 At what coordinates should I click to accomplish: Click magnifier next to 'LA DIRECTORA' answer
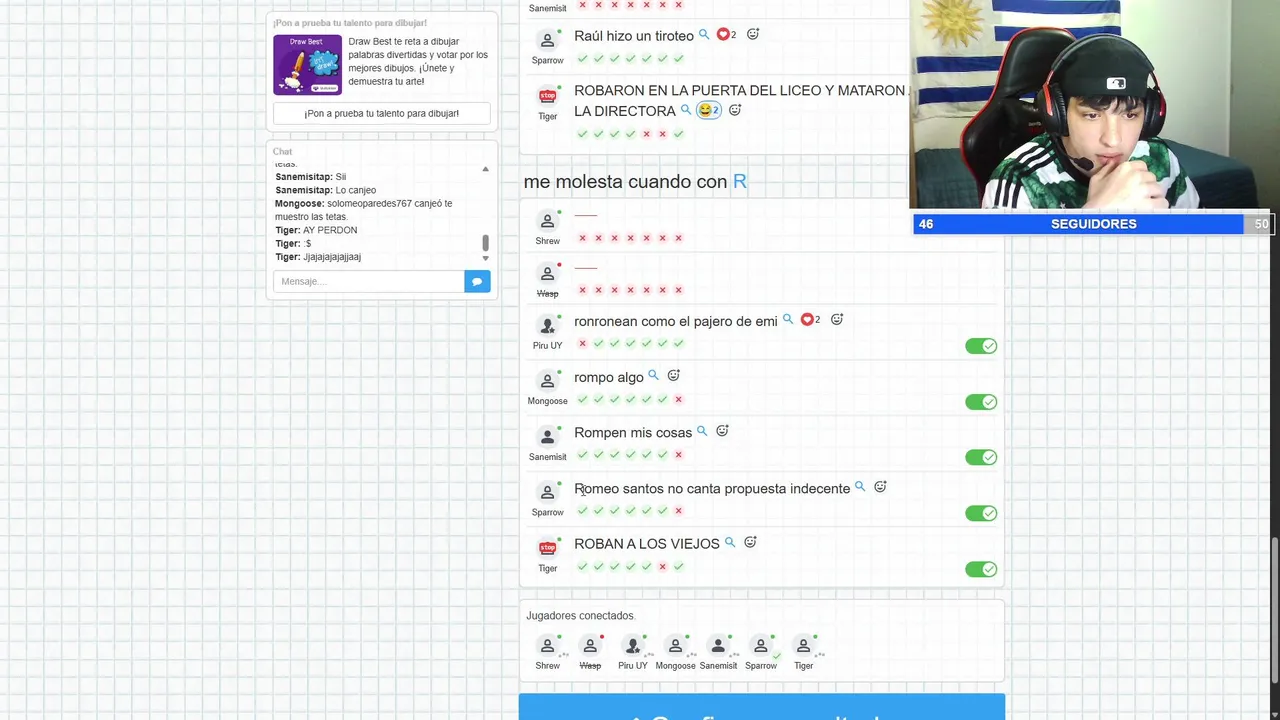pos(686,110)
